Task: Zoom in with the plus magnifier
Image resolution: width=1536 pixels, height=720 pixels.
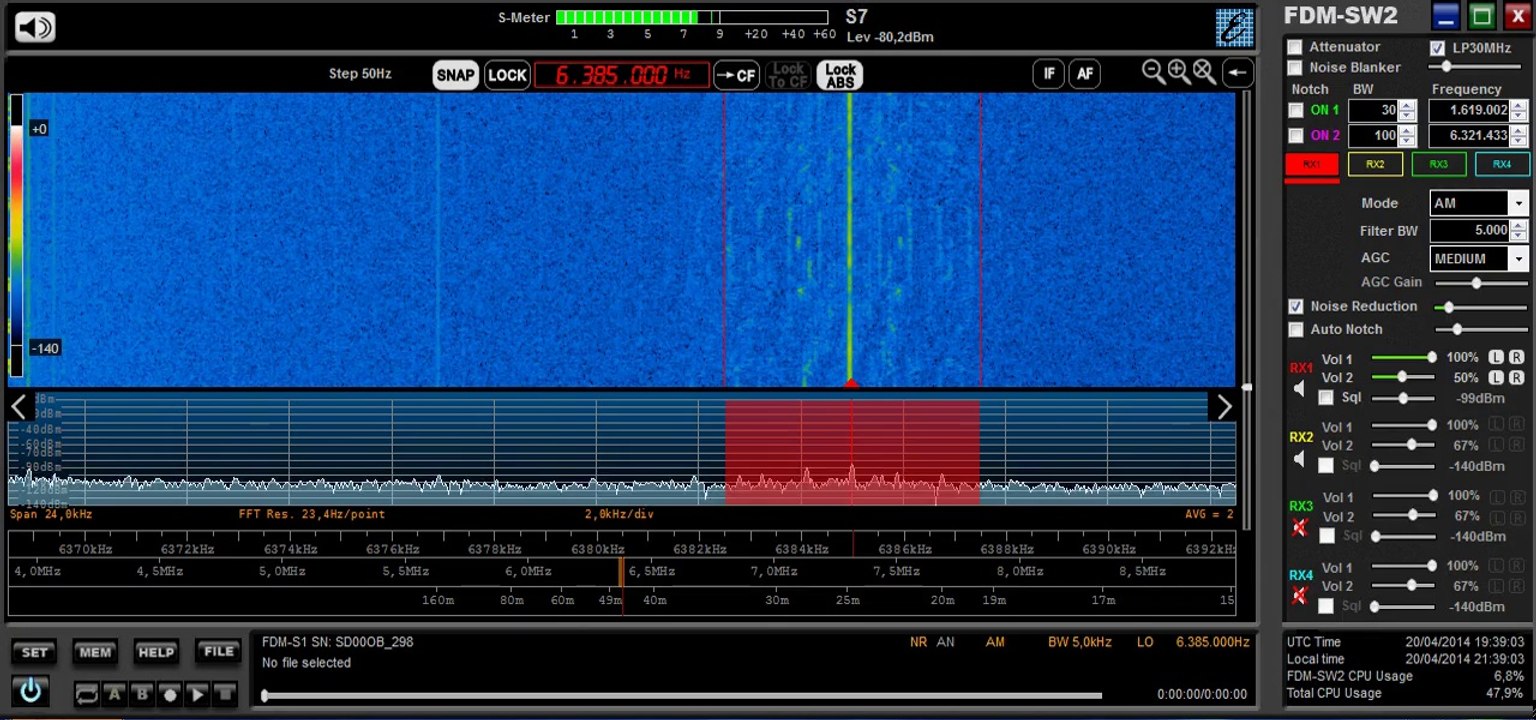Action: [x=1178, y=71]
